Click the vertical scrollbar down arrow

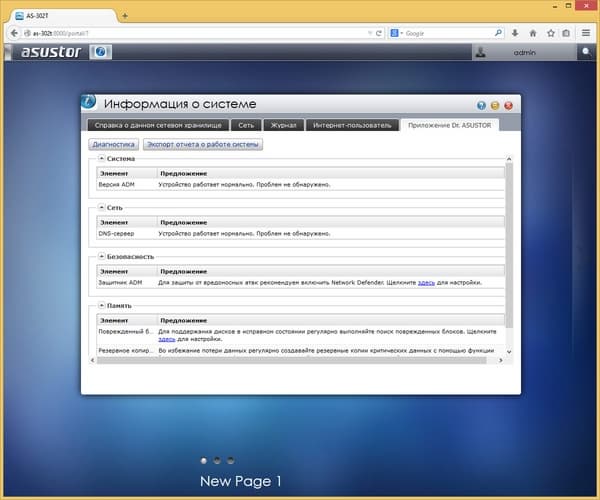coord(509,352)
